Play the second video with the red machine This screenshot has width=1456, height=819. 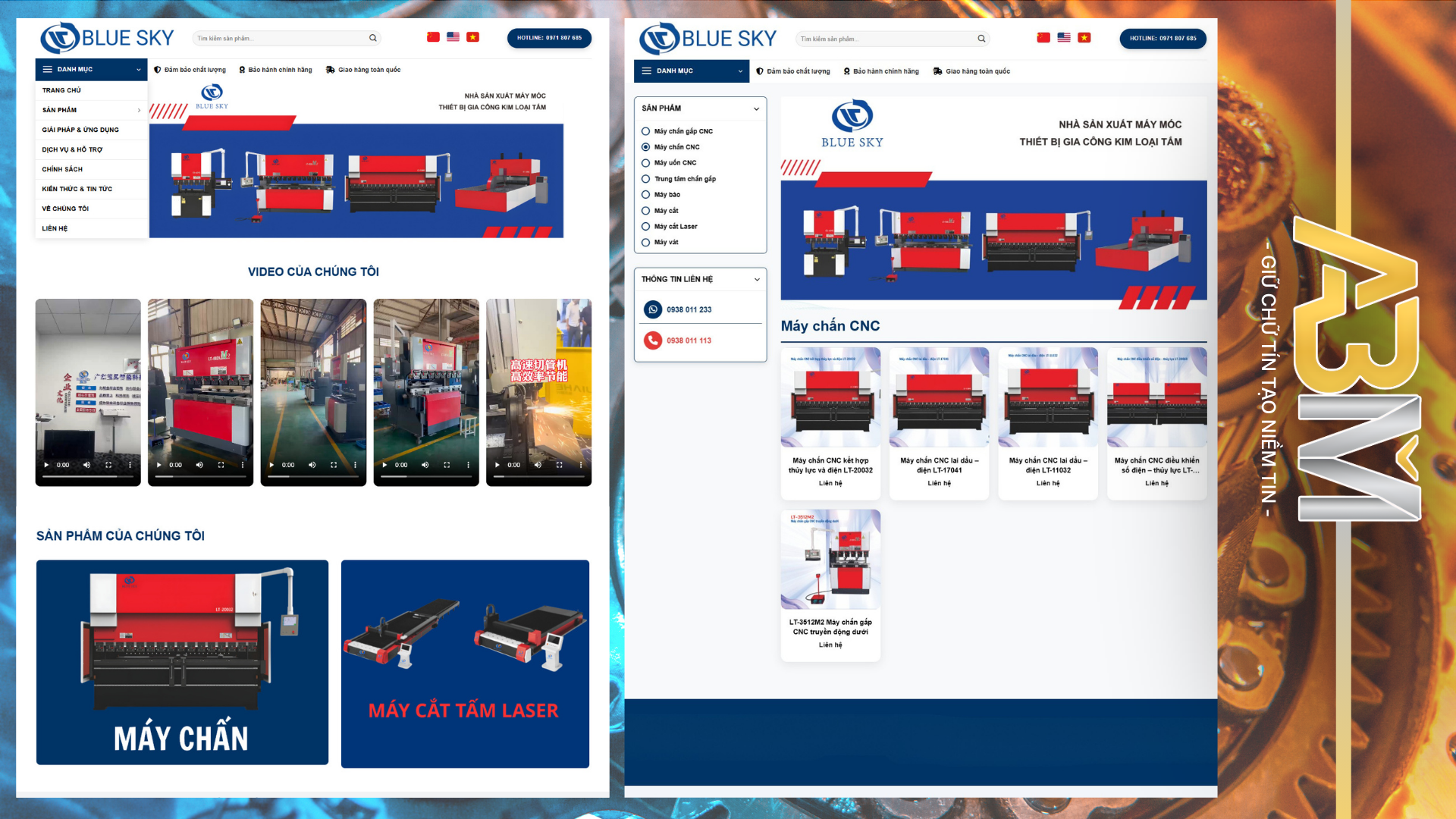(158, 465)
